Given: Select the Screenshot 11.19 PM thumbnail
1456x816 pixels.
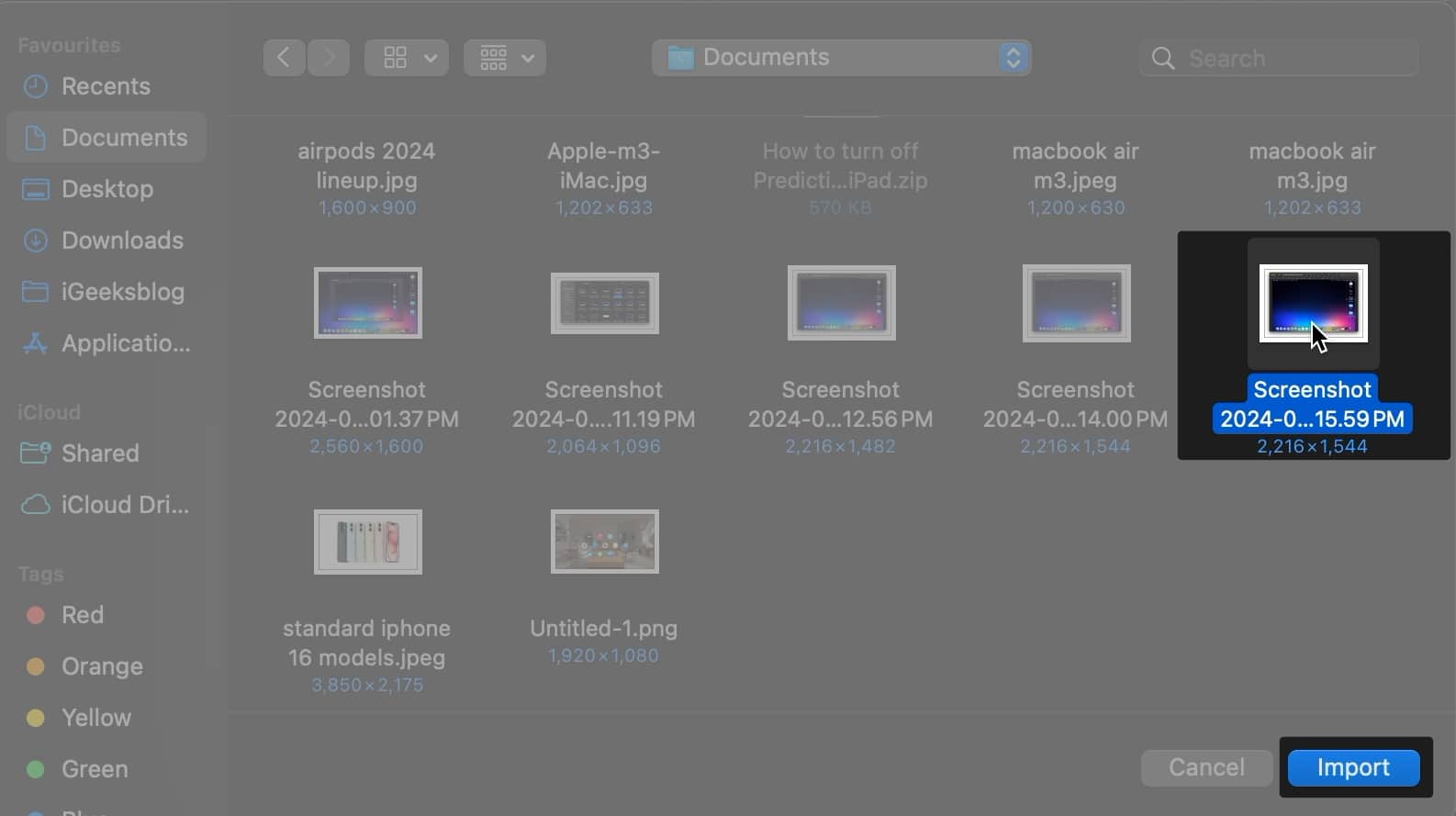Looking at the screenshot, I should click(x=605, y=303).
